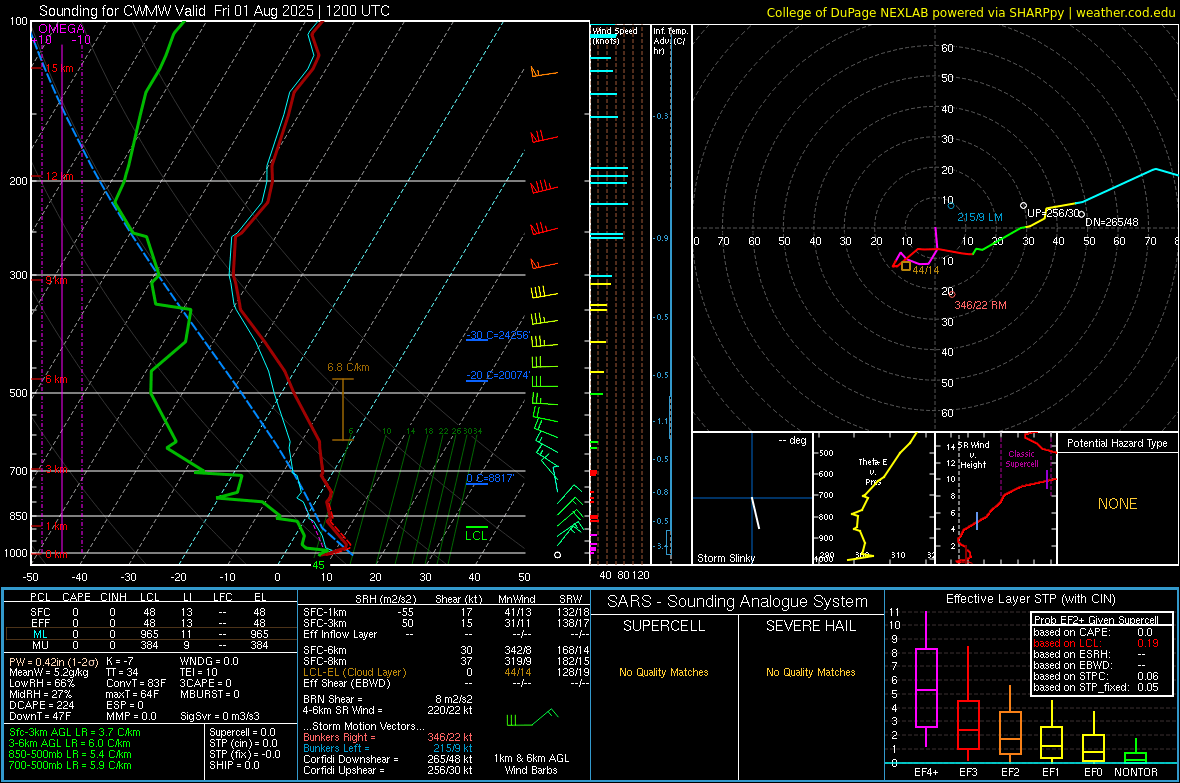The width and height of the screenshot is (1180, 783).
Task: Click the red 'based on LCL' probability row
Action: tap(1096, 643)
